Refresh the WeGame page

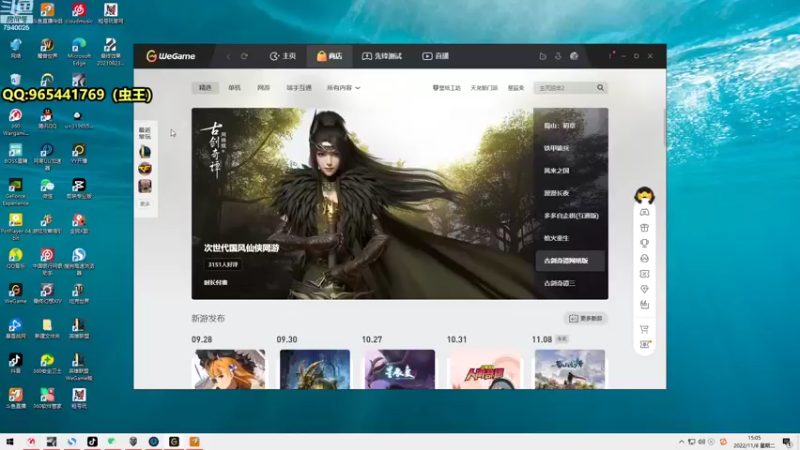[x=244, y=56]
